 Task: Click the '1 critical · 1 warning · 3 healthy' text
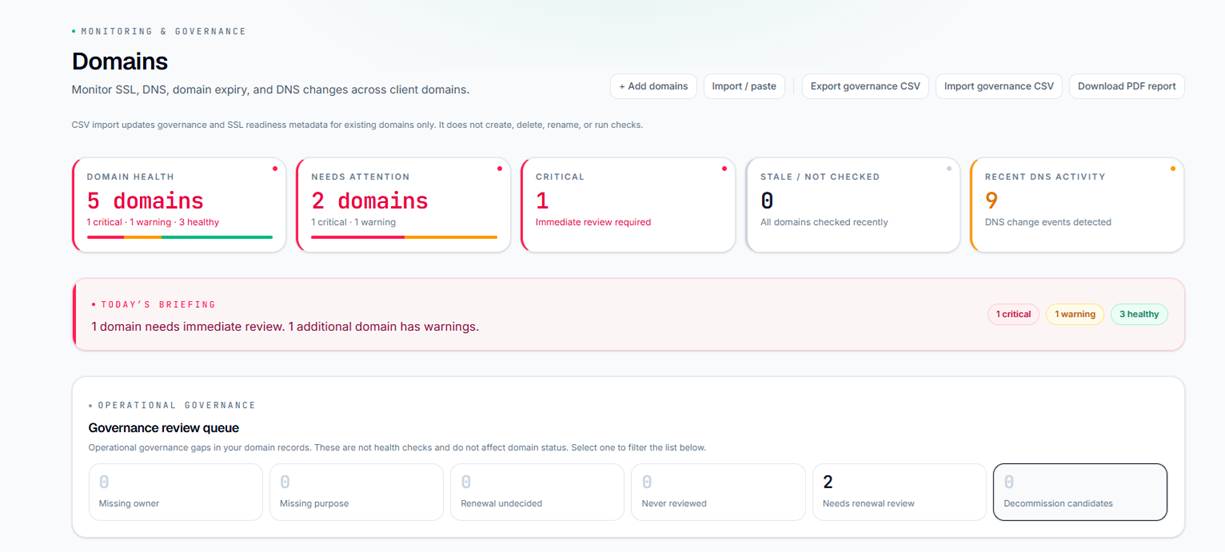point(153,222)
